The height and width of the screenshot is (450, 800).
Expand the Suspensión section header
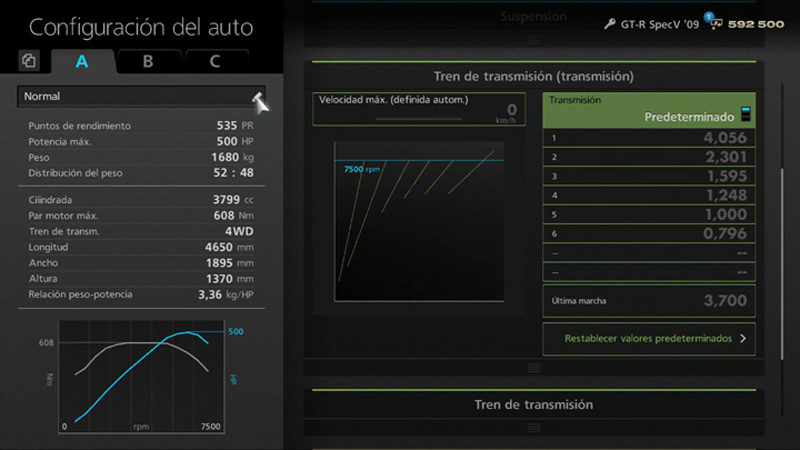pos(533,17)
